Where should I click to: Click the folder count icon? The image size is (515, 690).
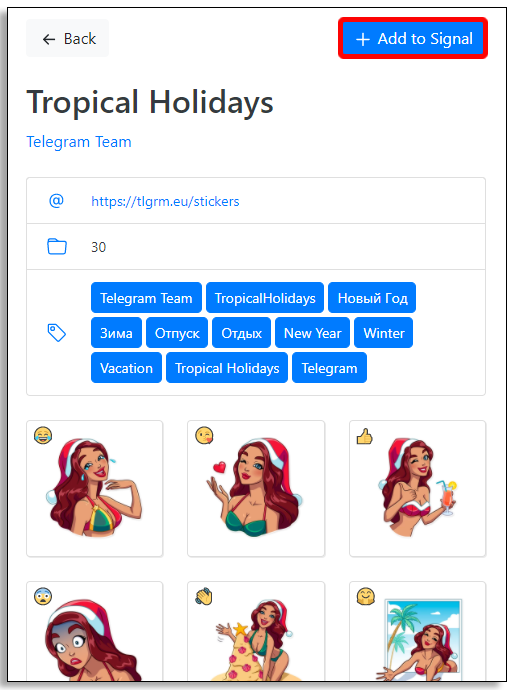(x=57, y=246)
